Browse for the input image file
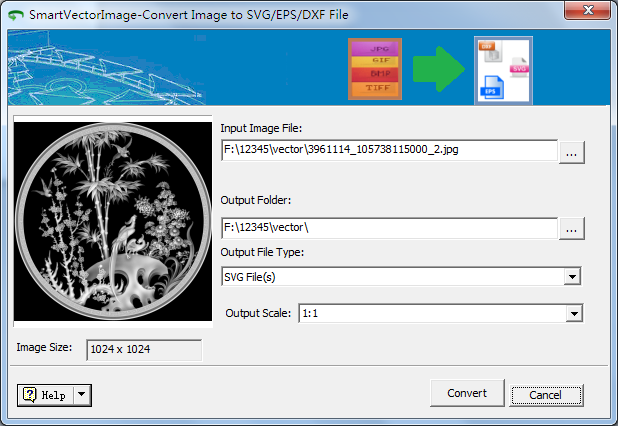Image resolution: width=618 pixels, height=426 pixels. point(571,152)
